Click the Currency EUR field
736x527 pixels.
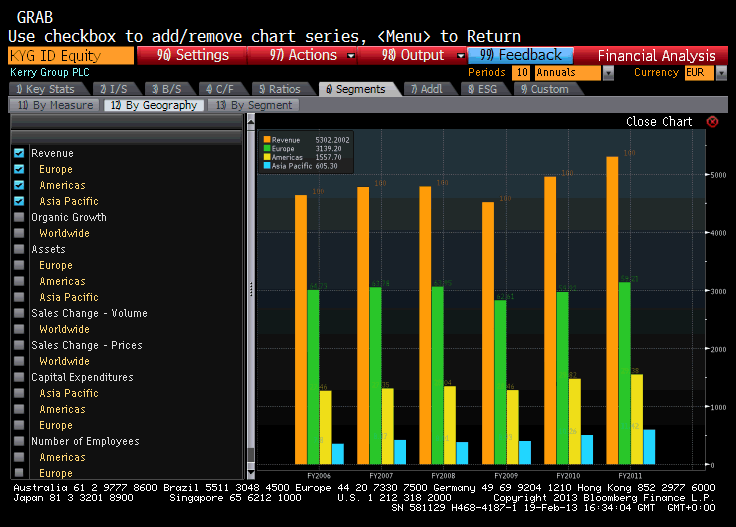pos(699,73)
